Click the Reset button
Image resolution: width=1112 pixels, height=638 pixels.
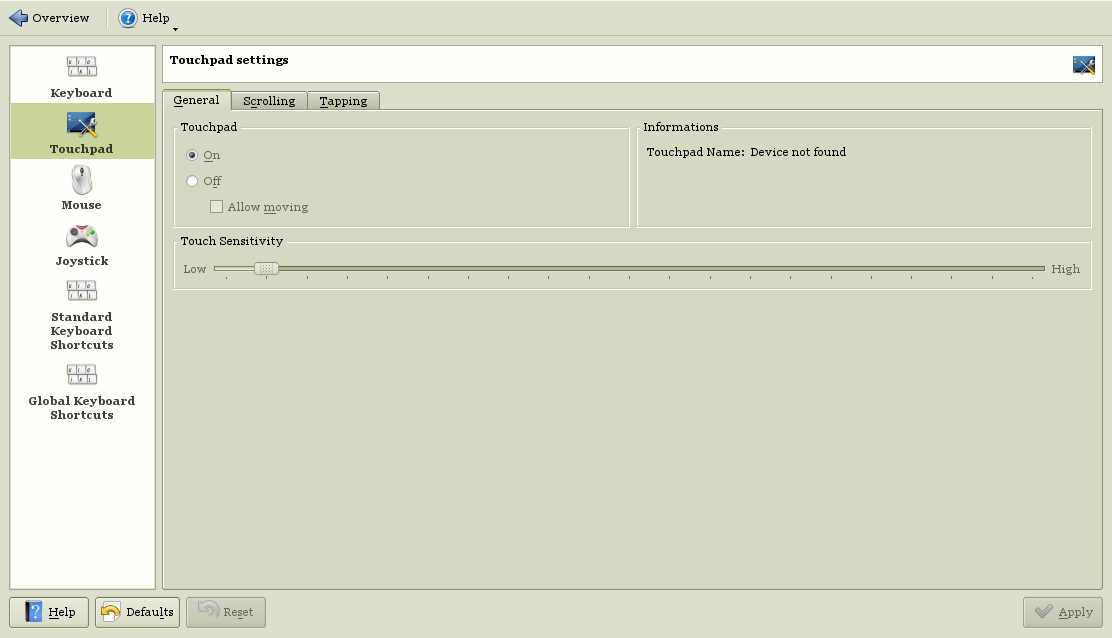[x=226, y=612]
